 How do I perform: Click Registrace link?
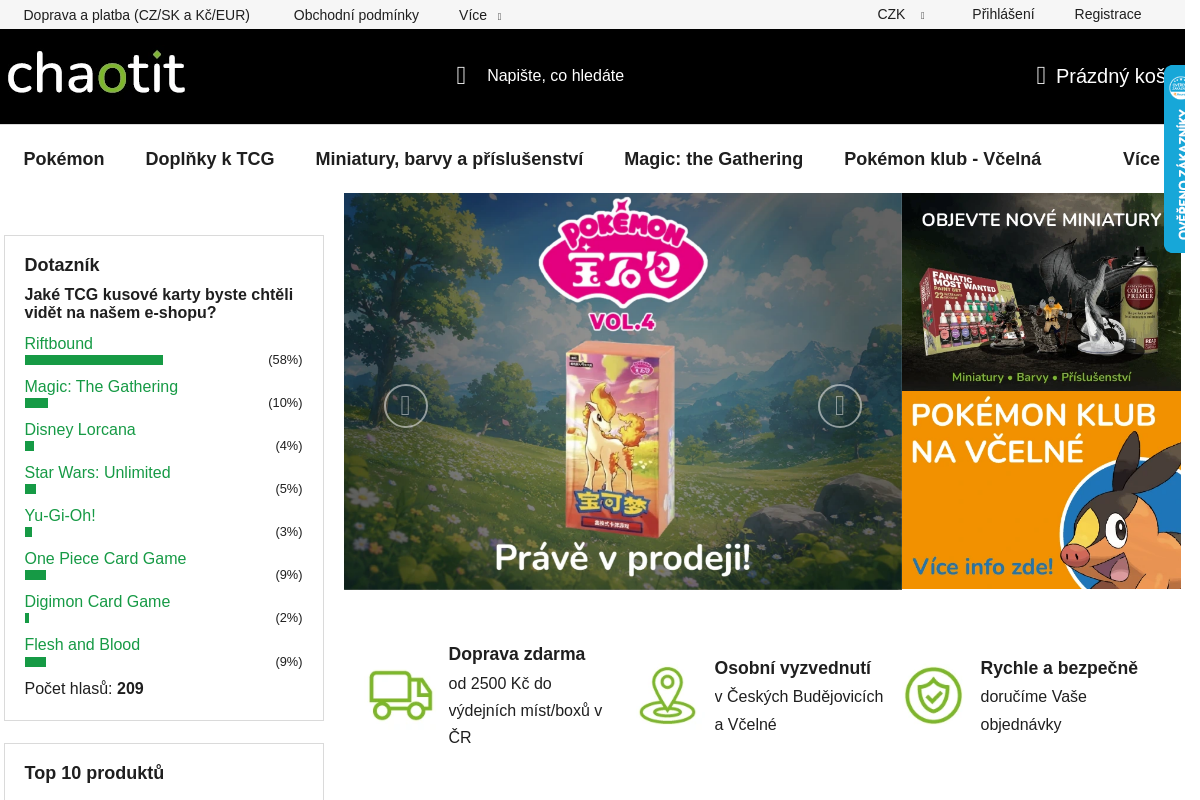click(1108, 15)
